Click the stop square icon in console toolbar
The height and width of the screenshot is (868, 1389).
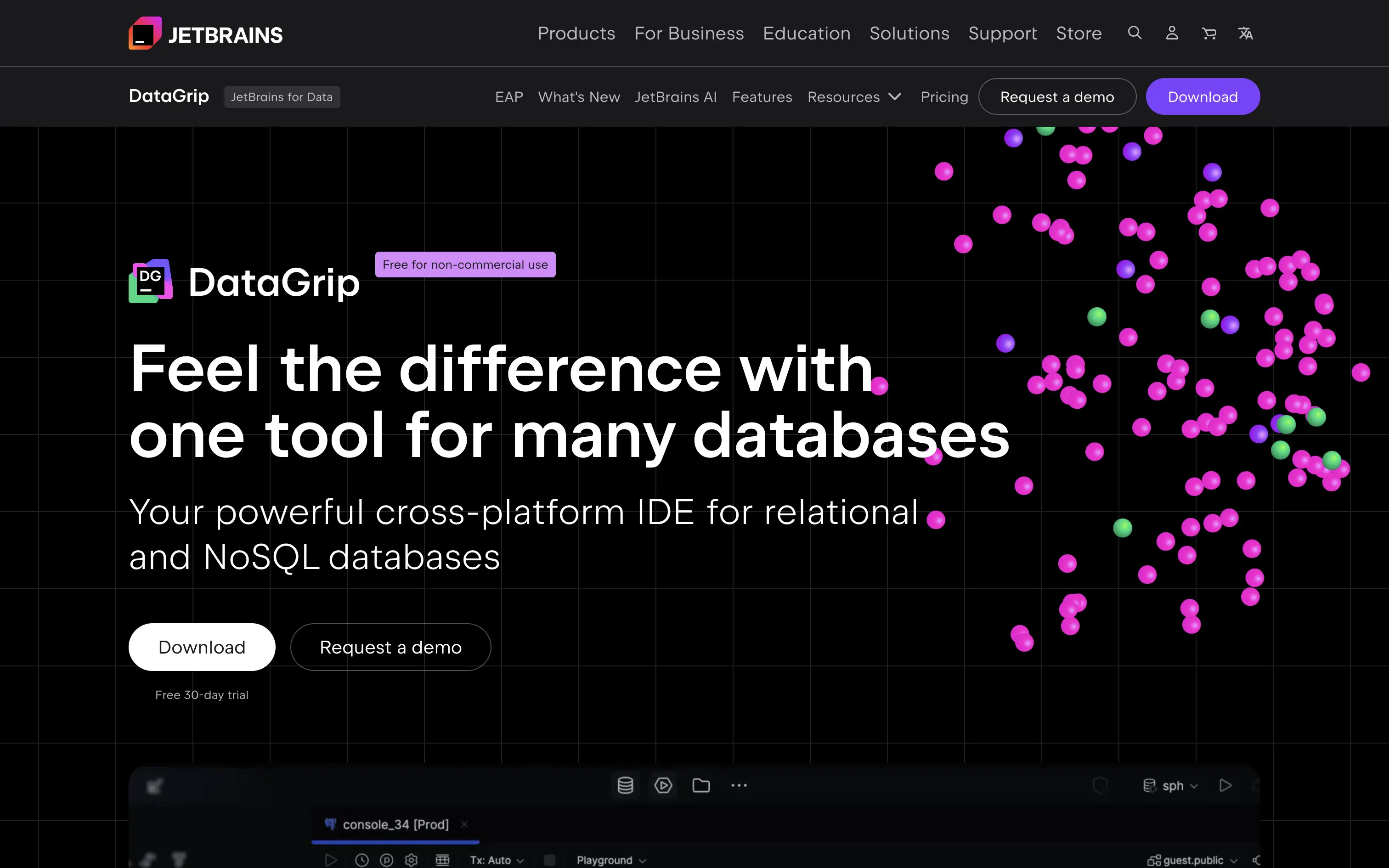click(549, 860)
